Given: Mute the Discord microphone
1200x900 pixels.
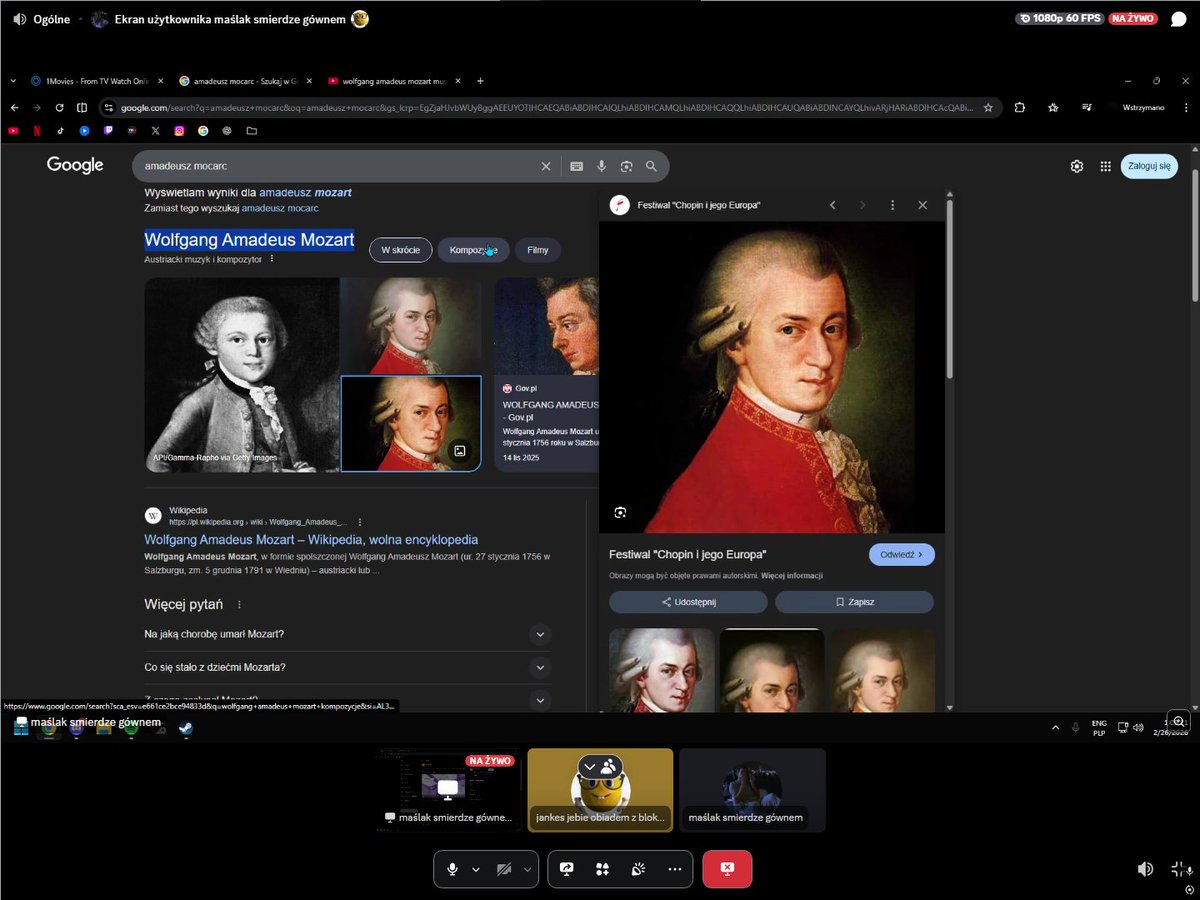Looking at the screenshot, I should [x=453, y=869].
